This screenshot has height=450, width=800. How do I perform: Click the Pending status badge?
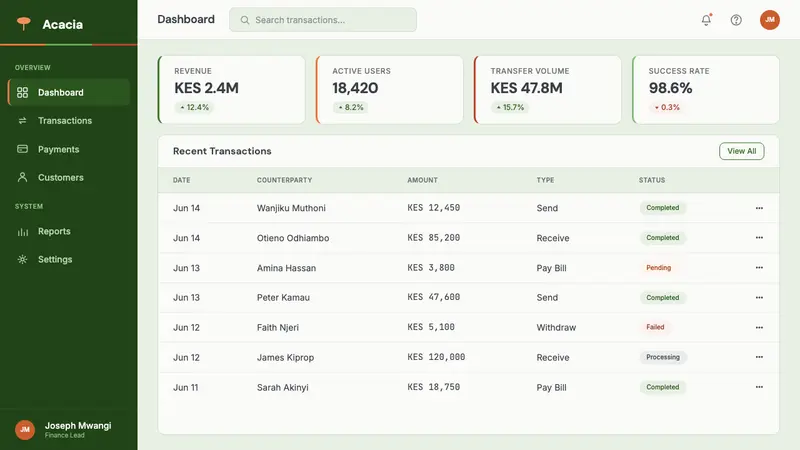(x=658, y=268)
